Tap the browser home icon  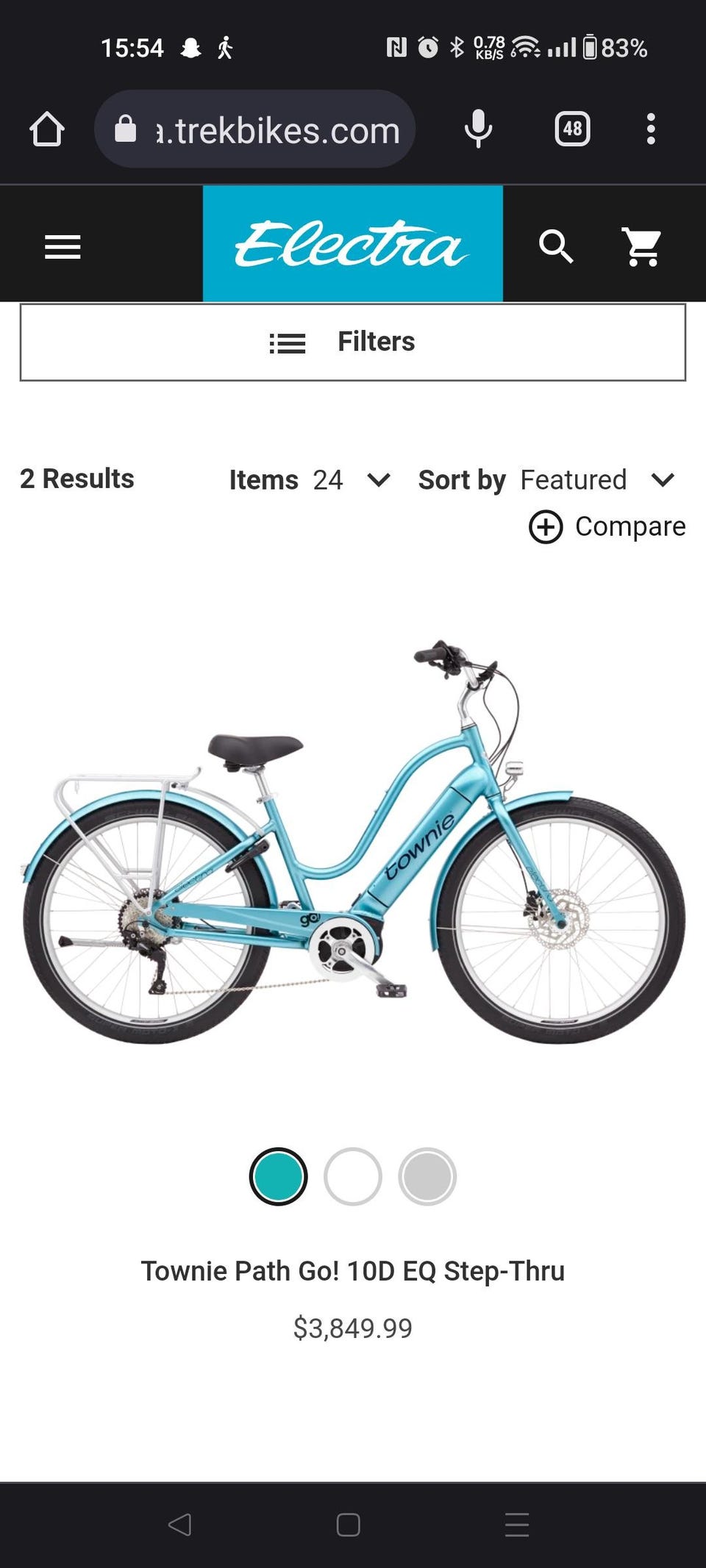pyautogui.click(x=47, y=129)
